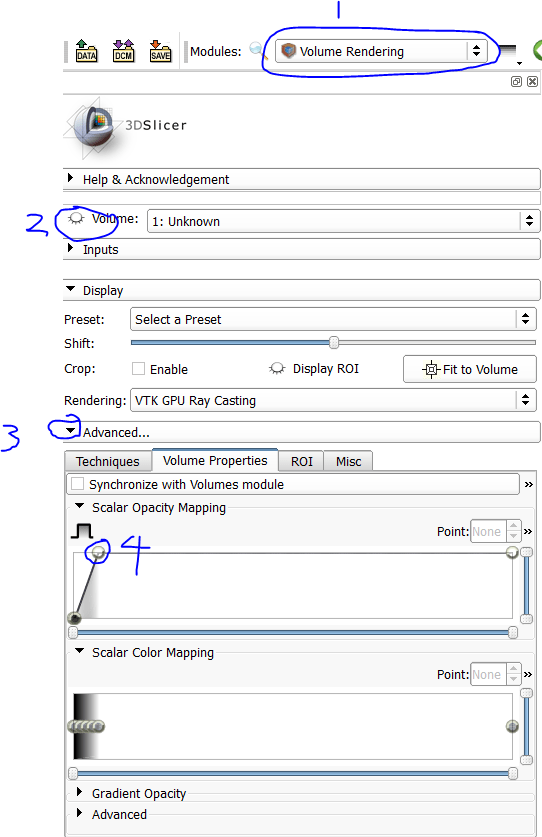
Task: Open the Load DICOM (DCM) icon
Action: click(123, 51)
